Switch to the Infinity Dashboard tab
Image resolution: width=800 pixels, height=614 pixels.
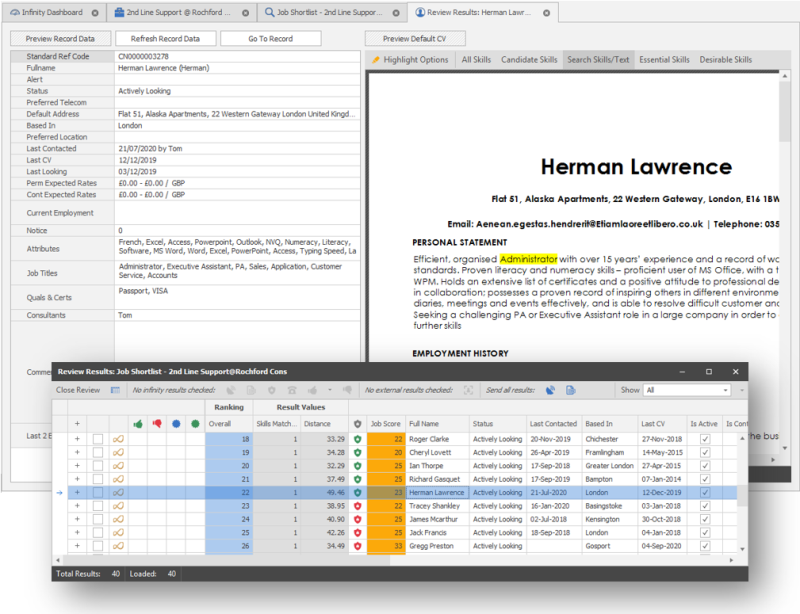click(48, 13)
